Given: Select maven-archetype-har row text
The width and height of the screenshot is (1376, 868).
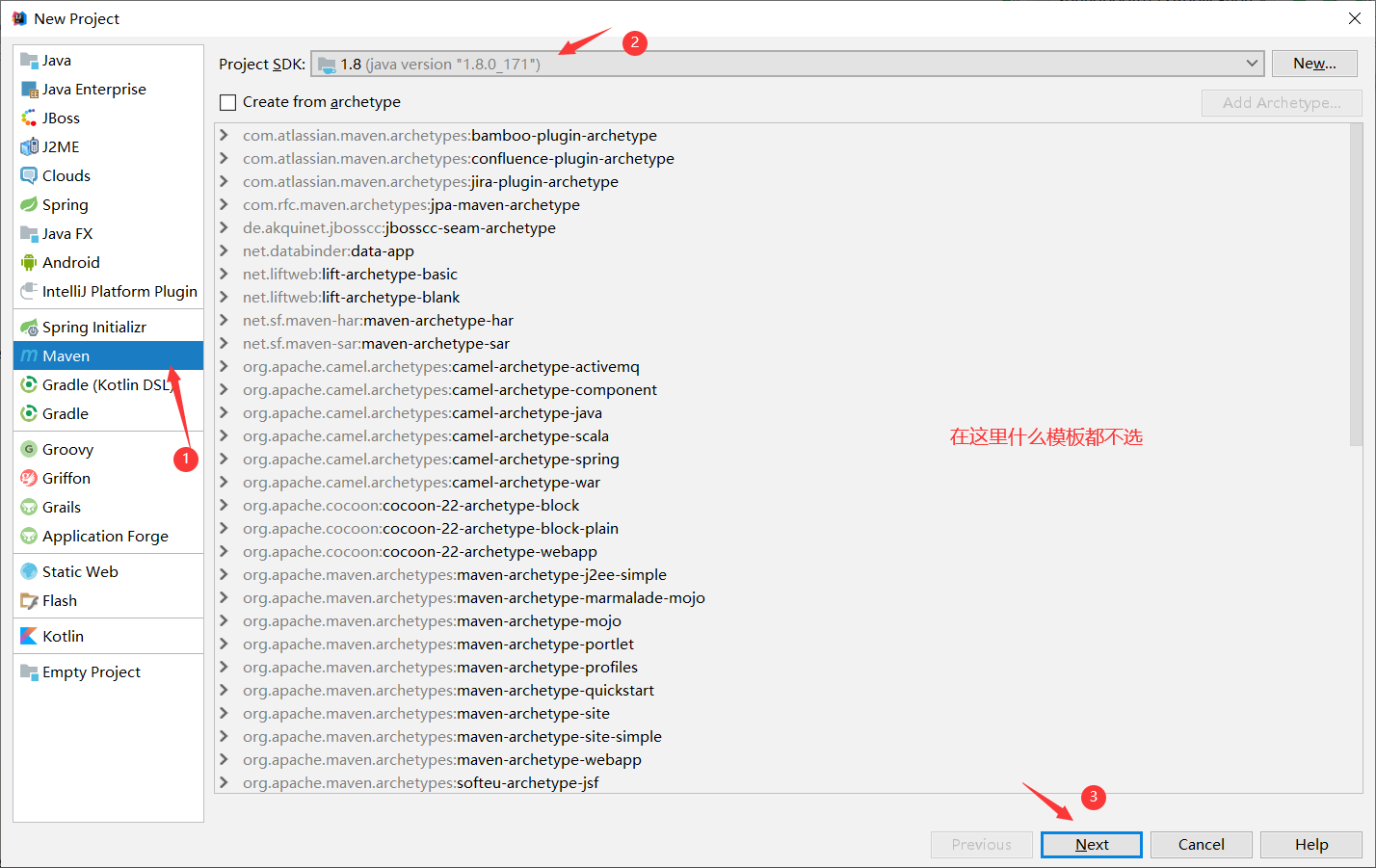Looking at the screenshot, I should click(x=378, y=321).
